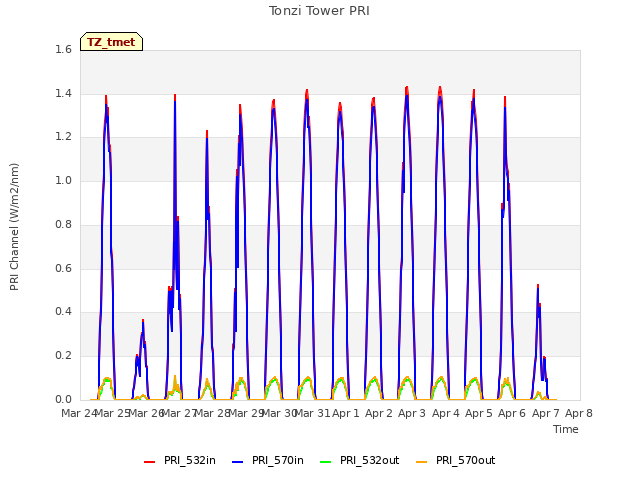Click the Mar 24 x-axis date label

79,413
